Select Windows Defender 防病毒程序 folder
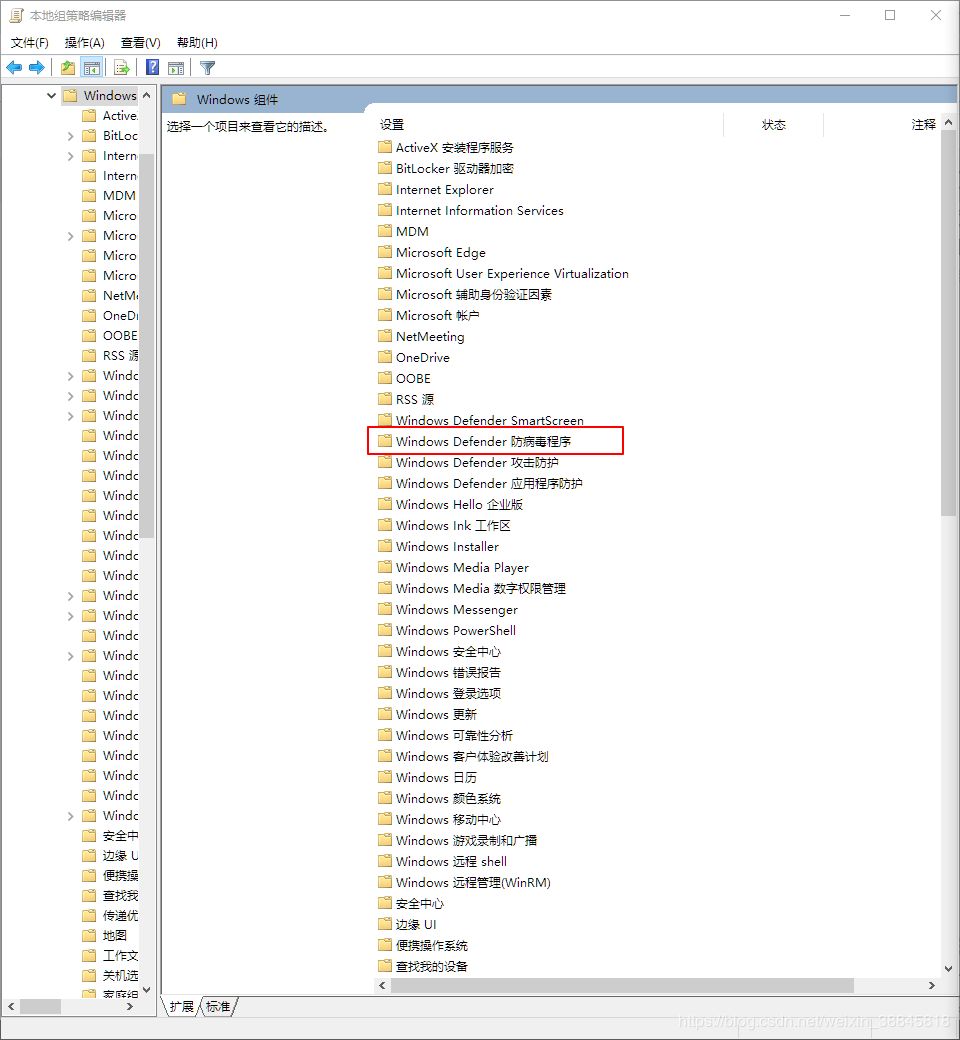This screenshot has width=960, height=1040. (x=475, y=442)
